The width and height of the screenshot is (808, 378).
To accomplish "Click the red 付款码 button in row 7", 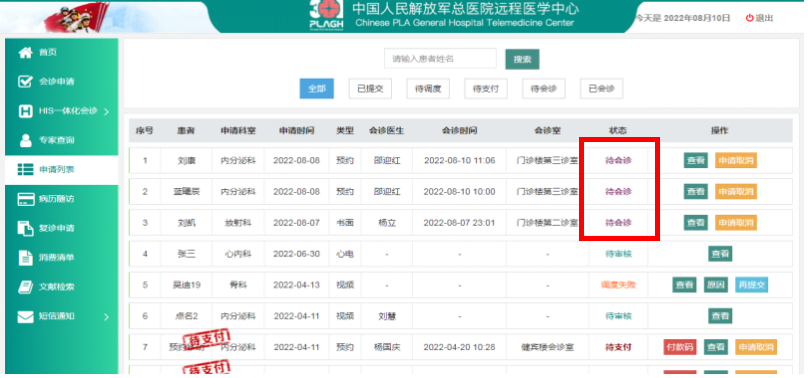I will (x=680, y=347).
